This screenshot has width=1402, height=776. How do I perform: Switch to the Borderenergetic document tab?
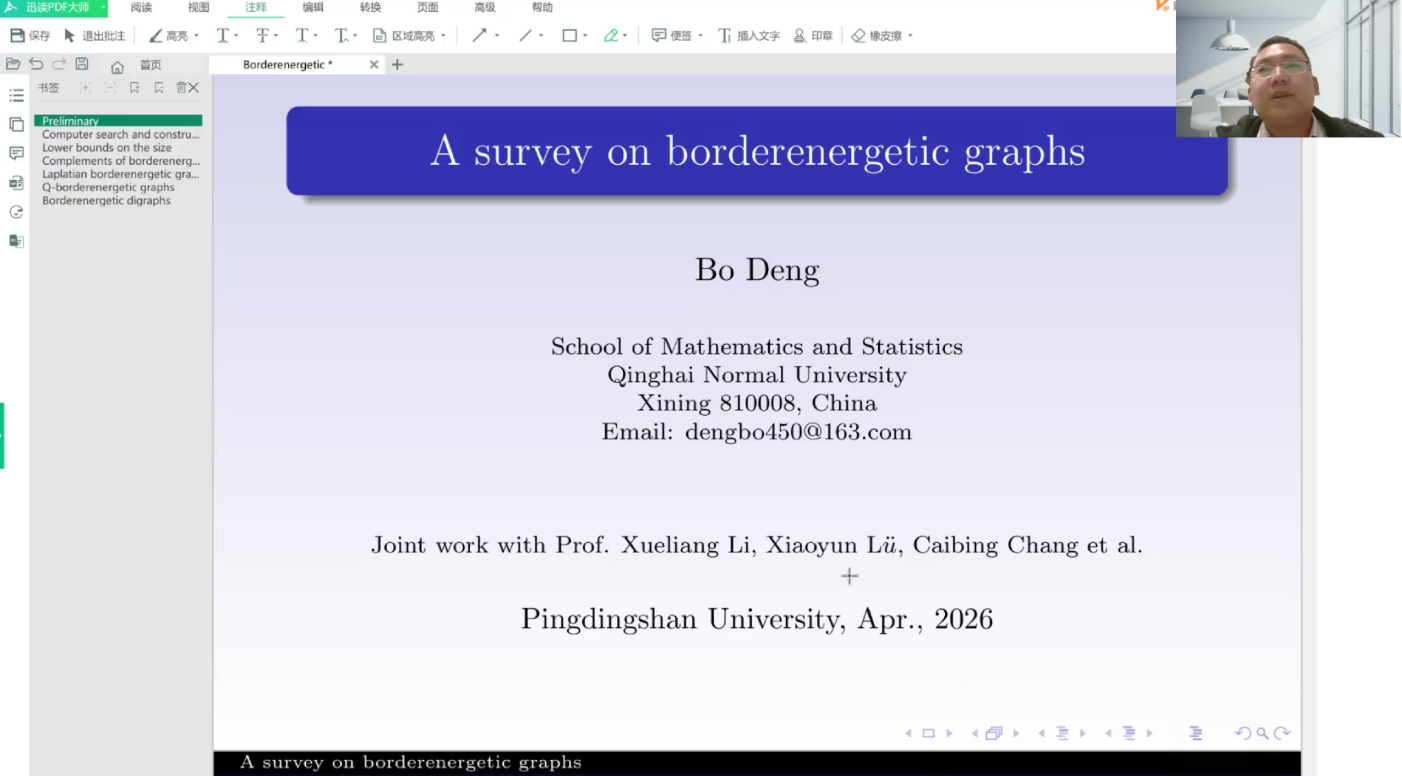pos(288,65)
